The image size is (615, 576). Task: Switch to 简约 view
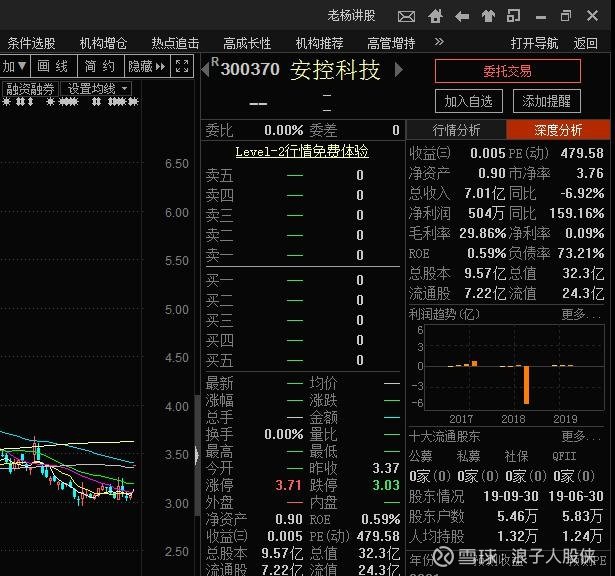tap(100, 66)
